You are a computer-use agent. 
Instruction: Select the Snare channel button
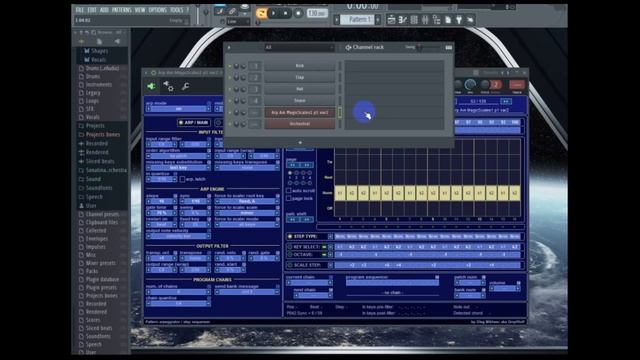click(x=300, y=100)
